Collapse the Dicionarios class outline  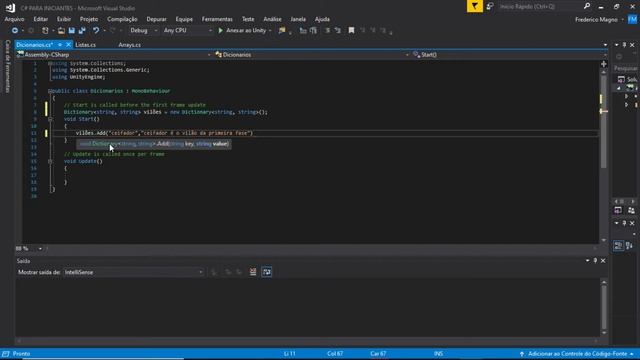click(50, 91)
